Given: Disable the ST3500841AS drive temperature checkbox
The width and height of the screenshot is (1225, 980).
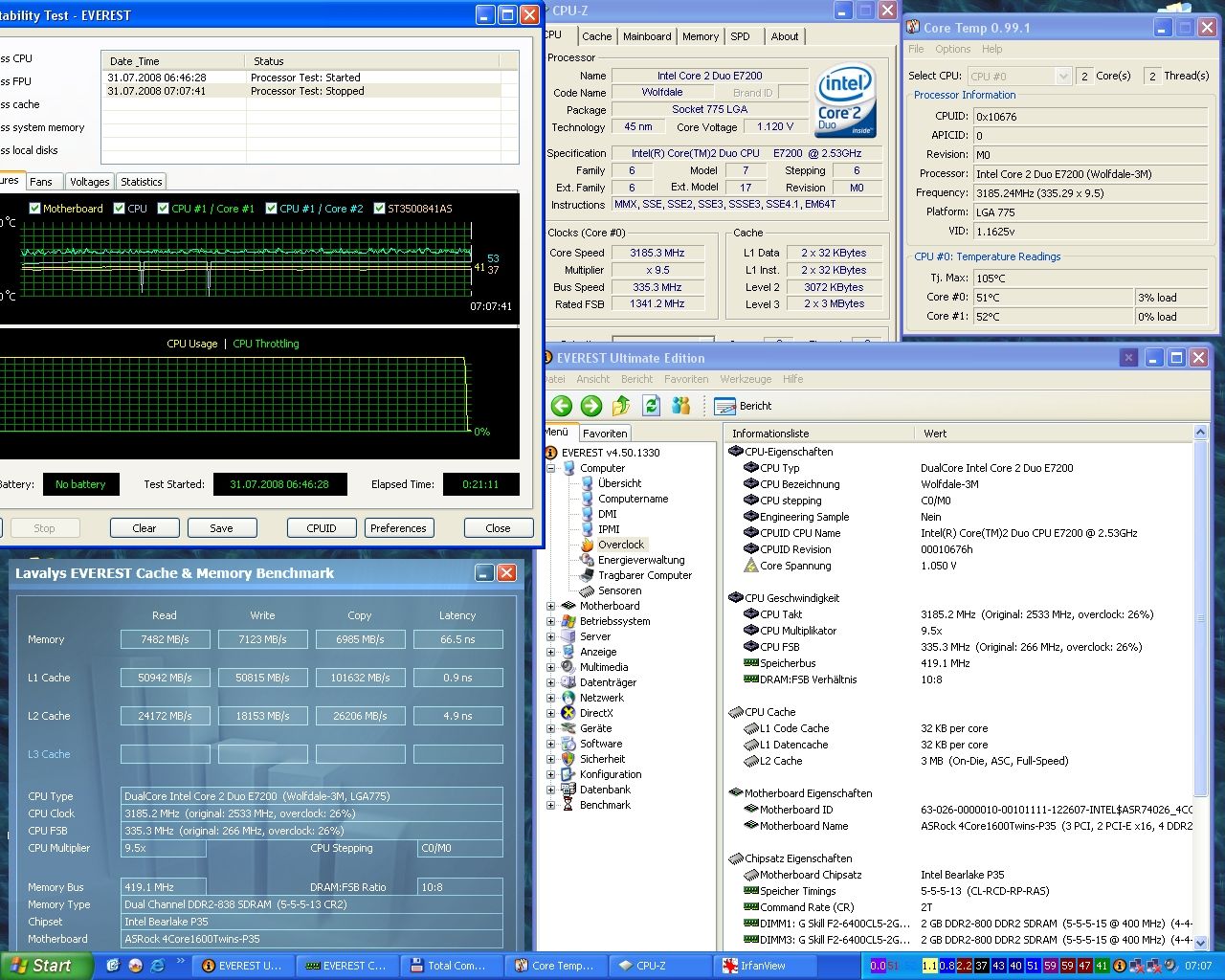Looking at the screenshot, I should (x=380, y=209).
